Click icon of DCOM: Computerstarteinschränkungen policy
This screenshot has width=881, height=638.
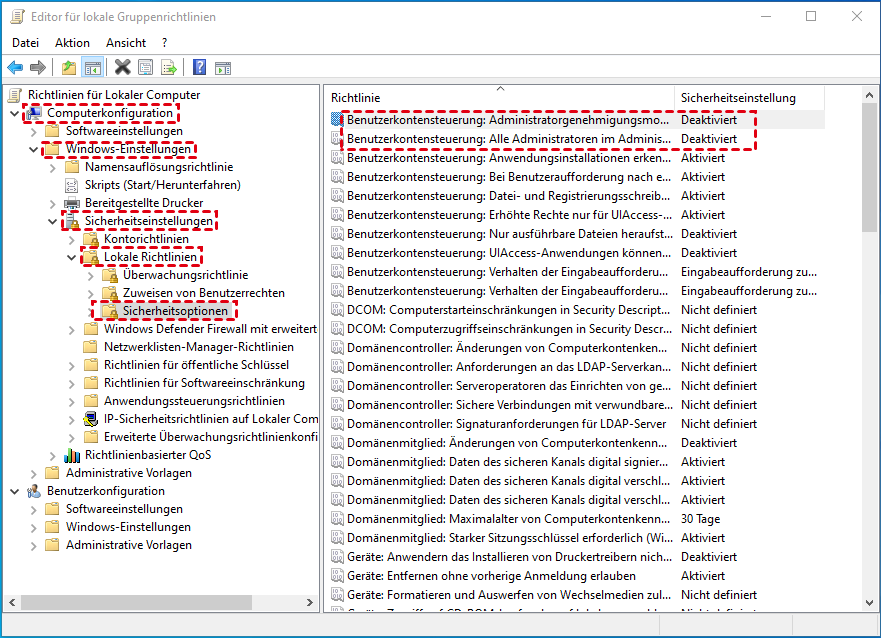click(x=337, y=309)
